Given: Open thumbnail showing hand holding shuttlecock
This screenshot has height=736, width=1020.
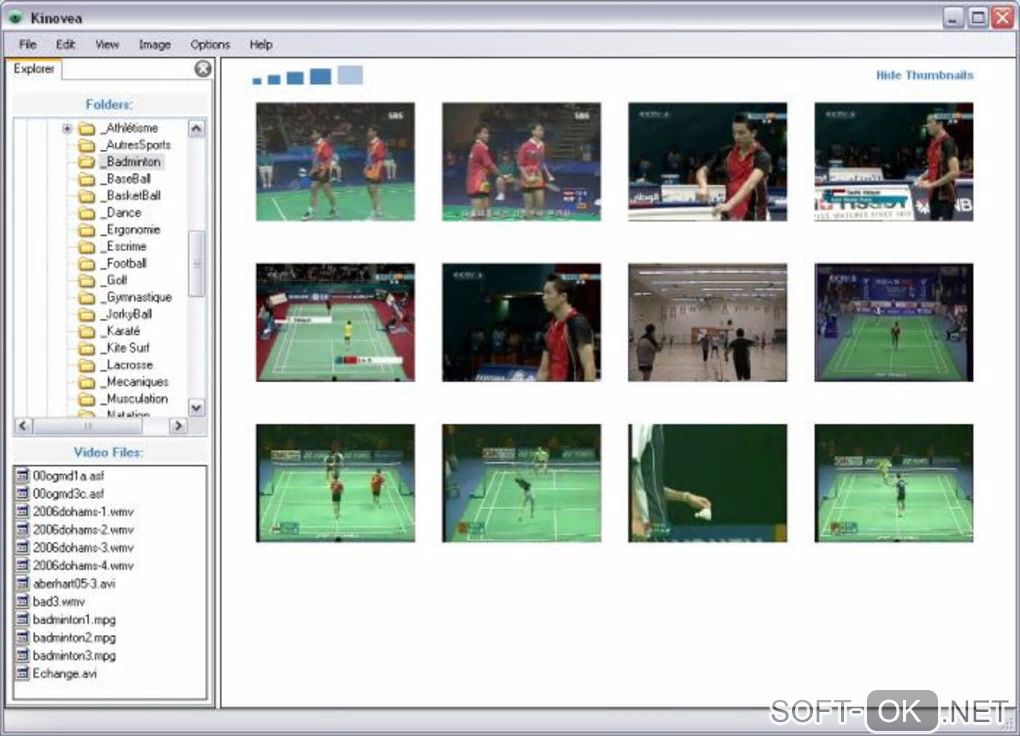Looking at the screenshot, I should pyautogui.click(x=707, y=483).
